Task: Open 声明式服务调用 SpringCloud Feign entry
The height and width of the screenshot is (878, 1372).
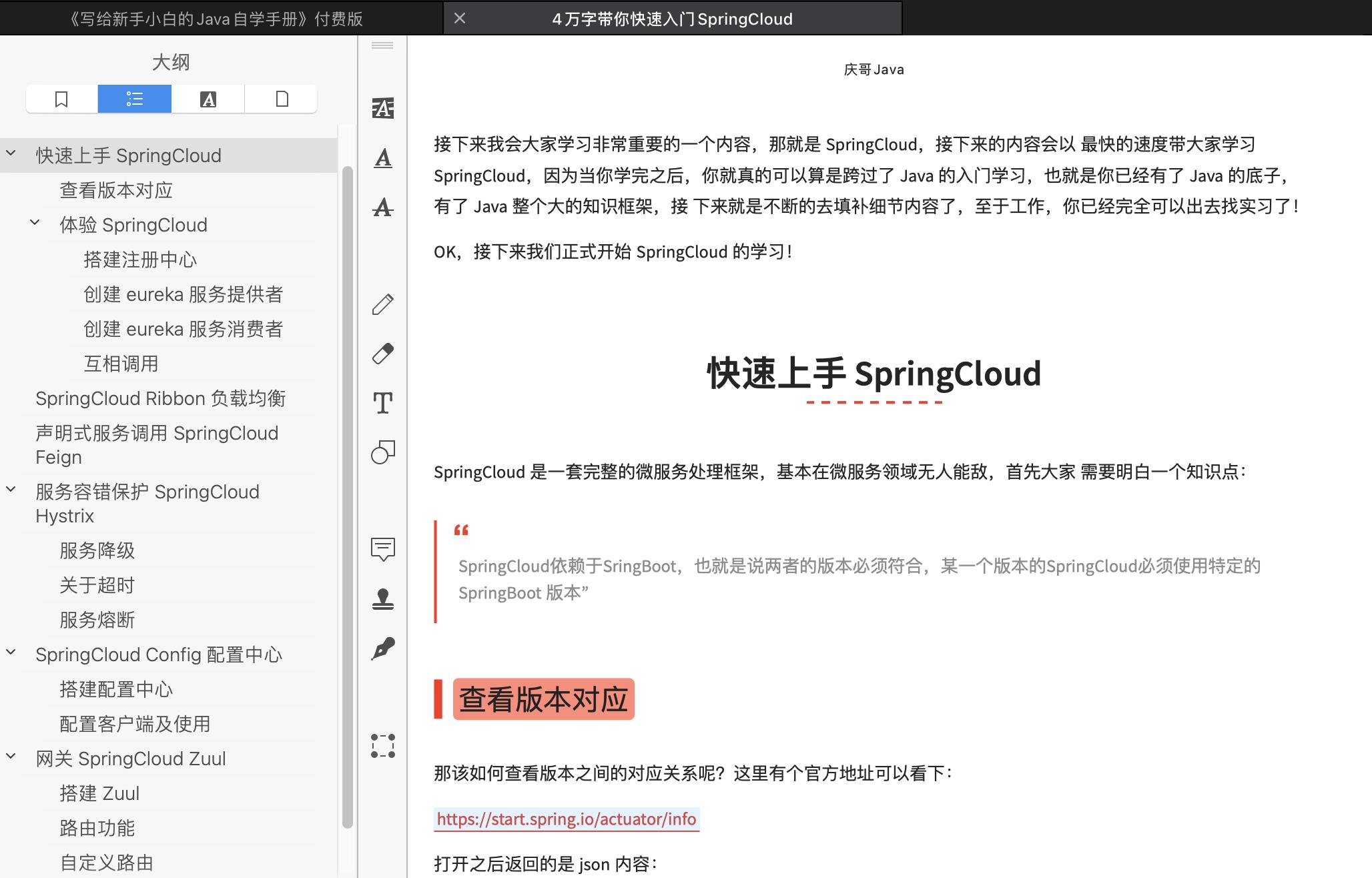Action: (x=157, y=445)
